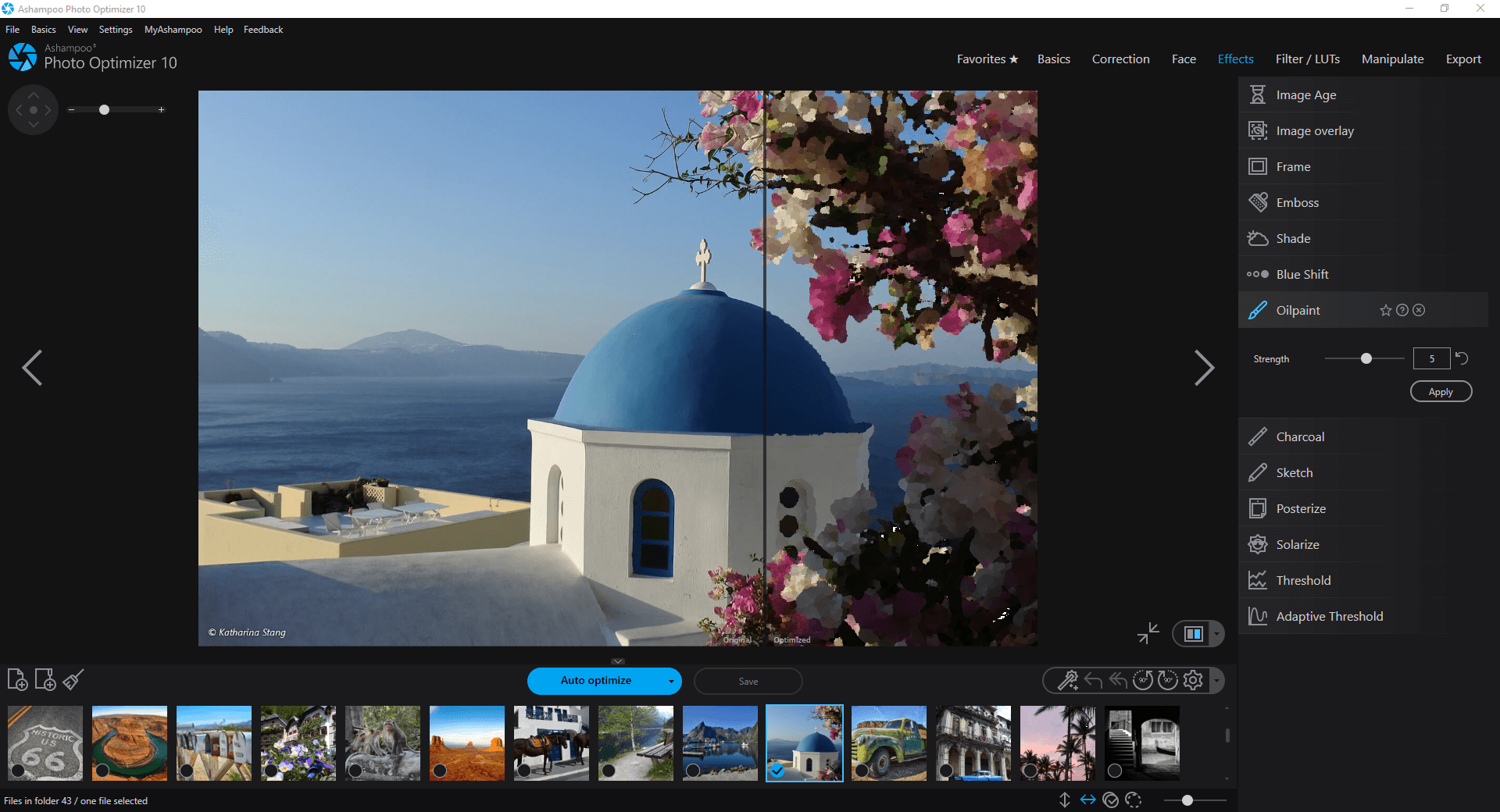Click the shrink view arrows icon
Image resolution: width=1500 pixels, height=812 pixels.
point(1148,633)
